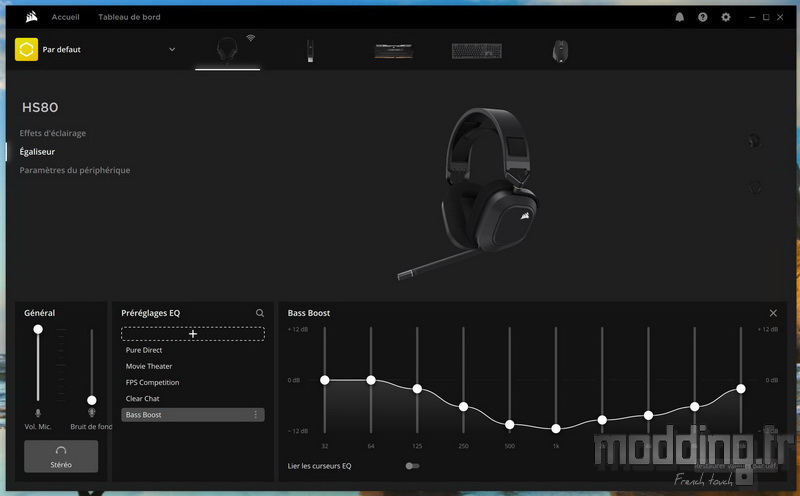Toggle Lier les curseurs EQ switch
The width and height of the screenshot is (800, 496).
412,466
